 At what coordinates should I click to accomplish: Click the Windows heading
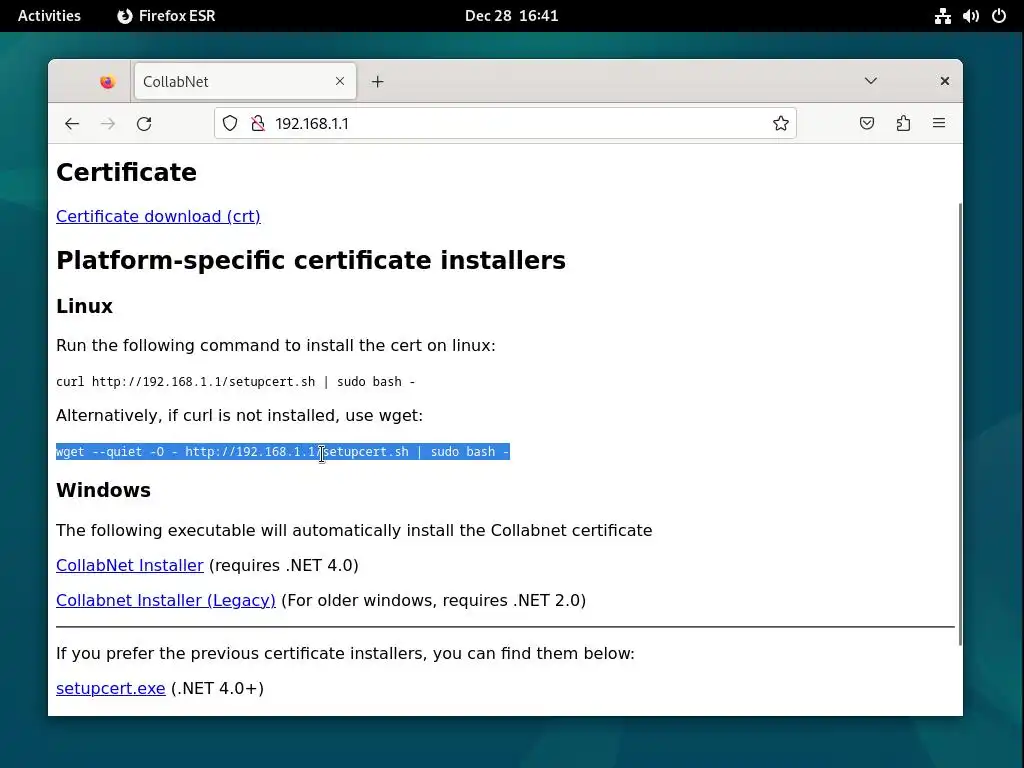[x=103, y=490]
